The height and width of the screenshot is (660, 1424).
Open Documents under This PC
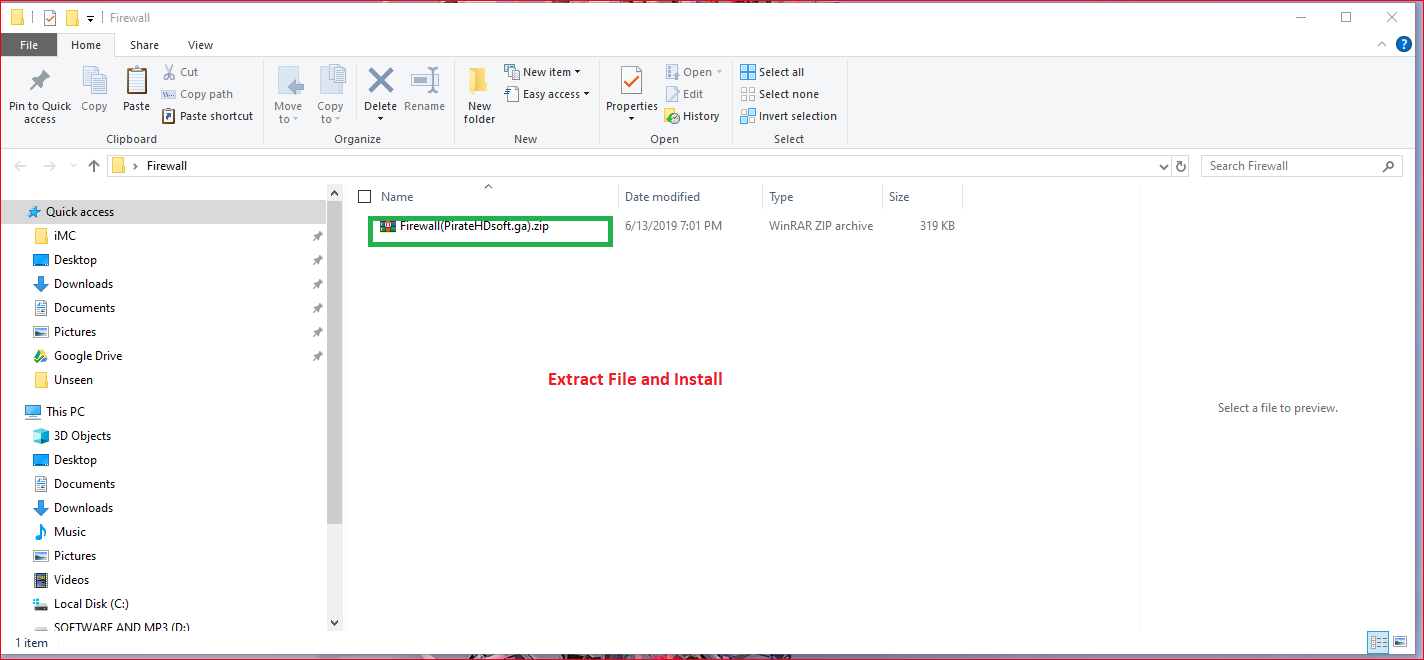[84, 484]
